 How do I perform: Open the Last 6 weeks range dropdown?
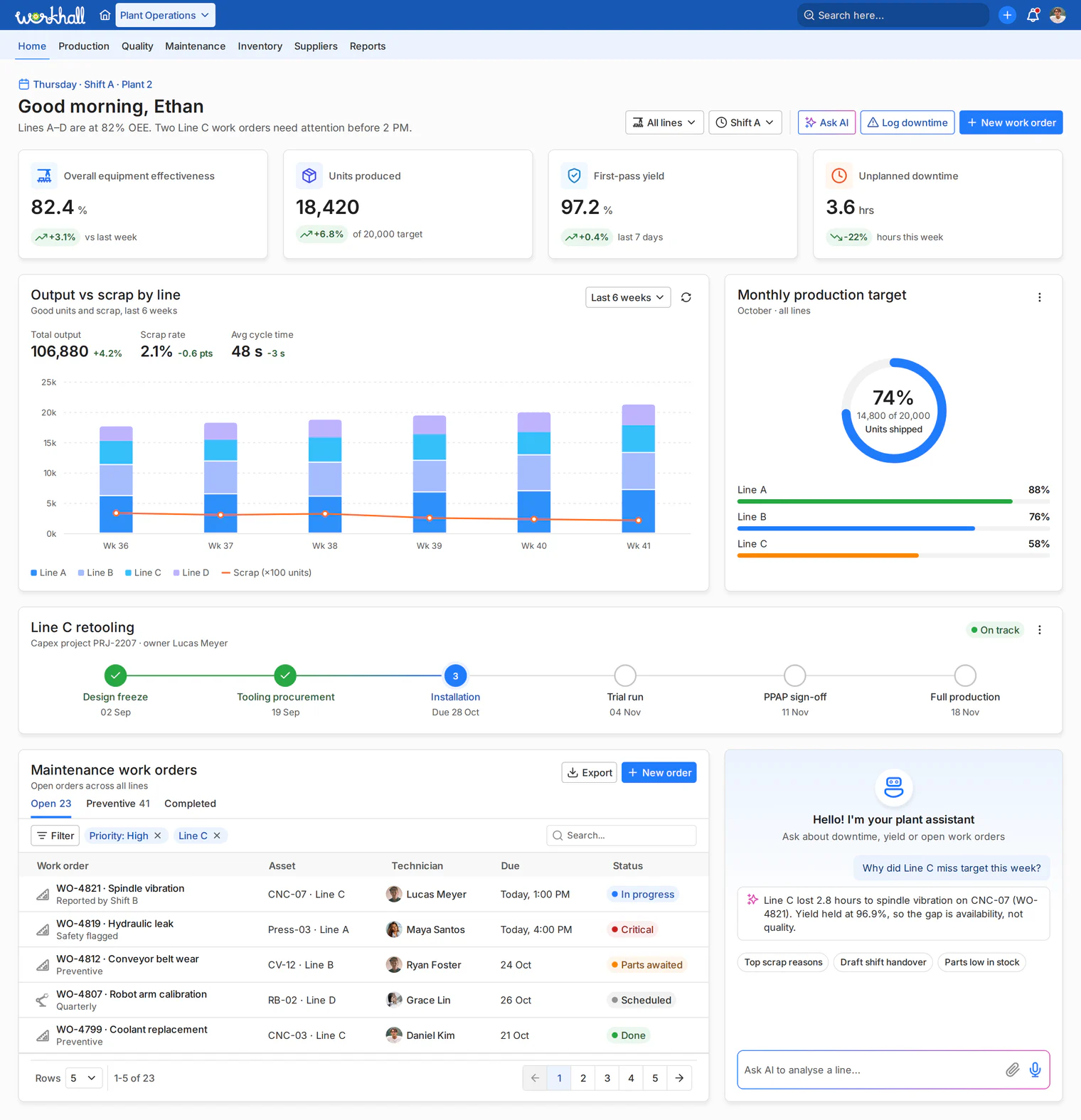pyautogui.click(x=628, y=297)
